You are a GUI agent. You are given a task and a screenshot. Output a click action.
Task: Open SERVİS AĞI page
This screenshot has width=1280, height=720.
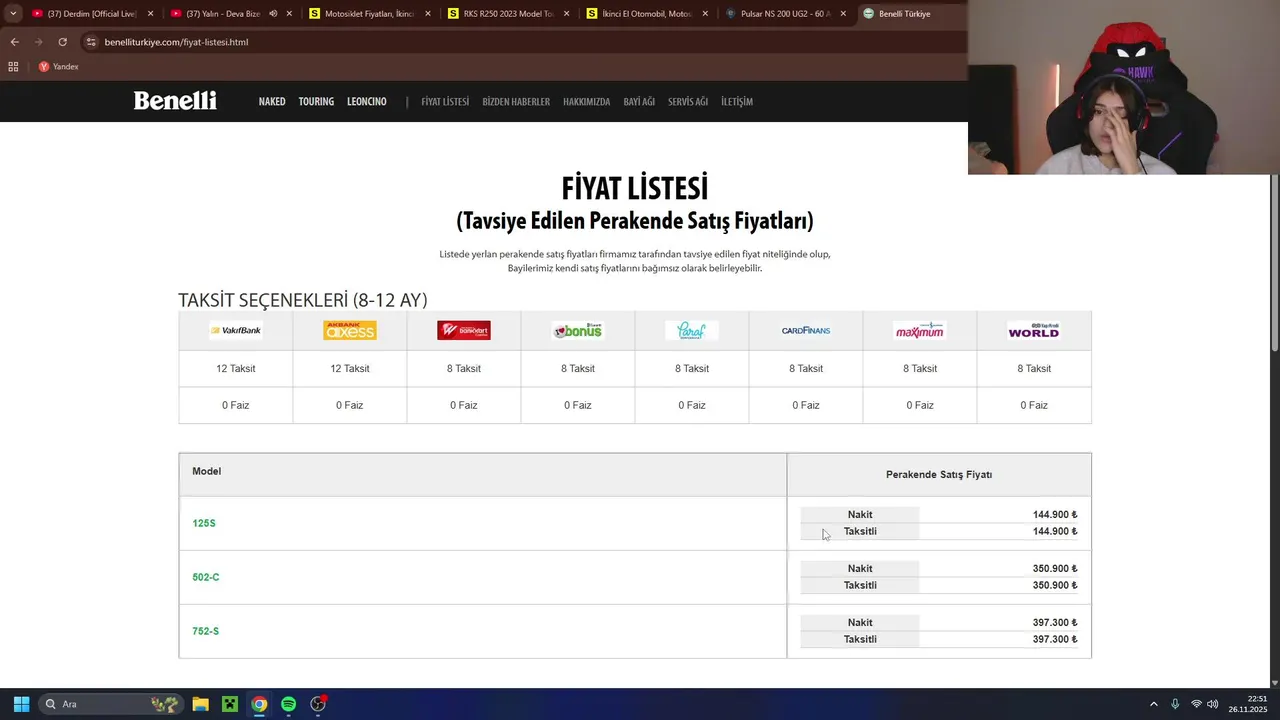(x=688, y=102)
